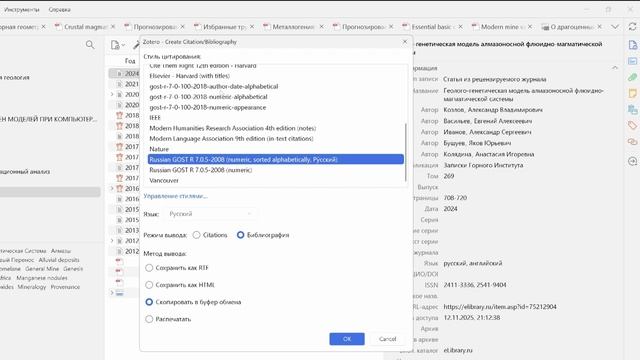
Task: Switch to the Modern mine tab
Action: tap(503, 27)
